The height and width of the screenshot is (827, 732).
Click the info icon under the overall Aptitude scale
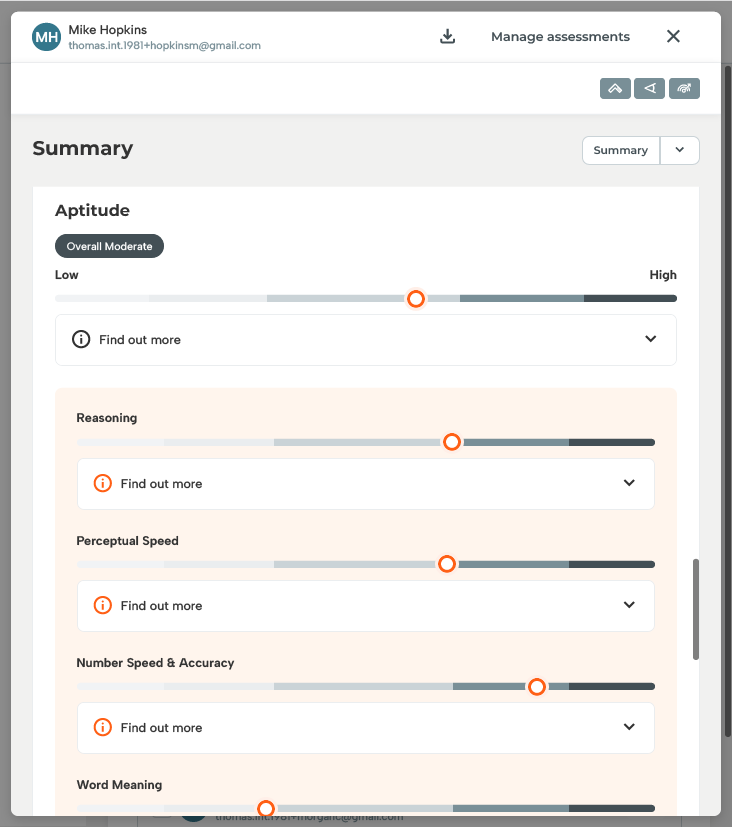[x=81, y=340]
